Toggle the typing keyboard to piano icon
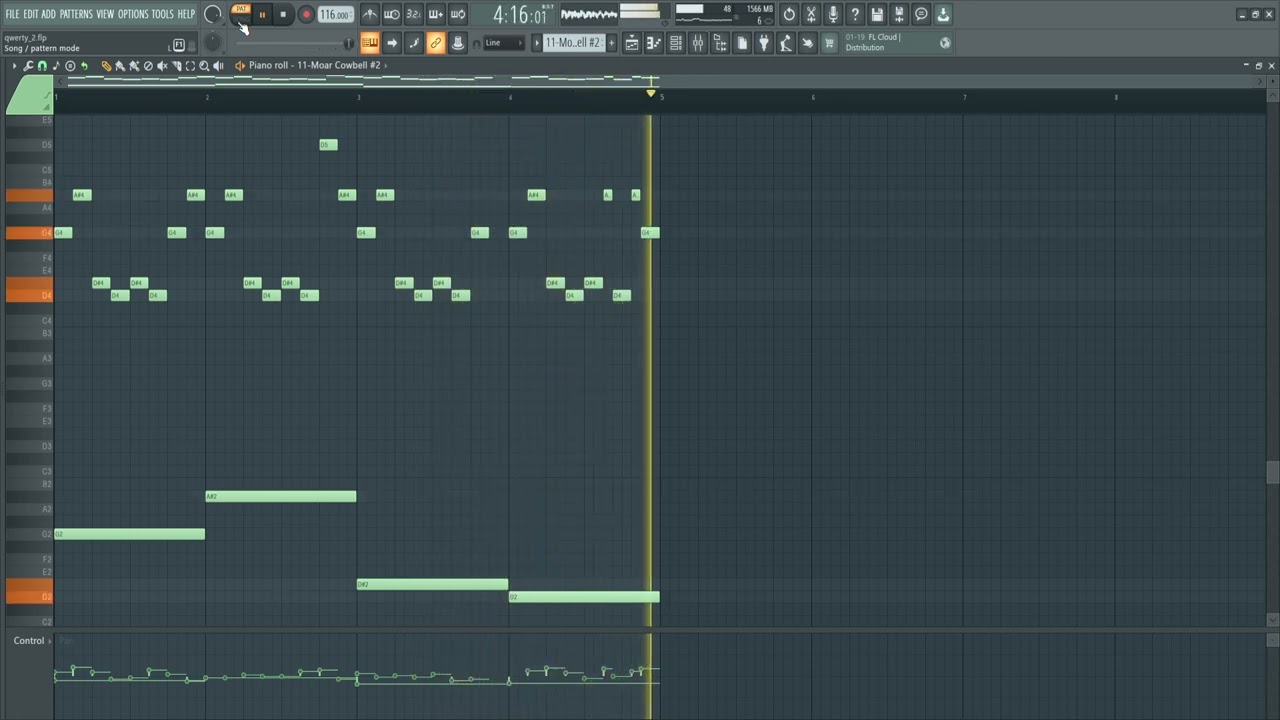This screenshot has width=1280, height=720. [370, 43]
